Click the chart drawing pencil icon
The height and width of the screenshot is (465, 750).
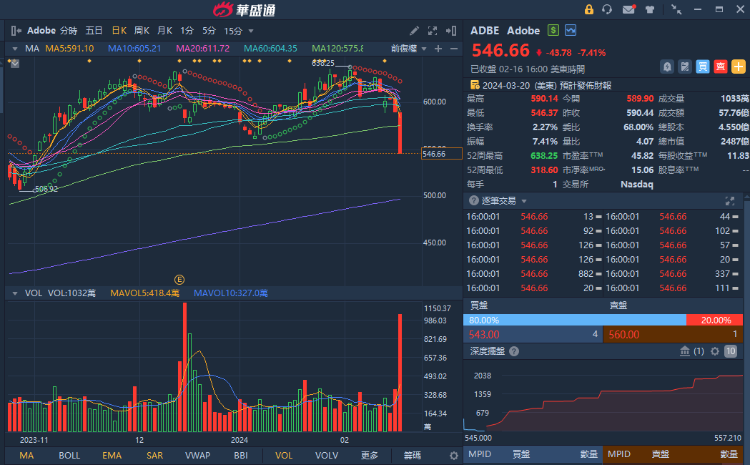pyautogui.click(x=416, y=30)
